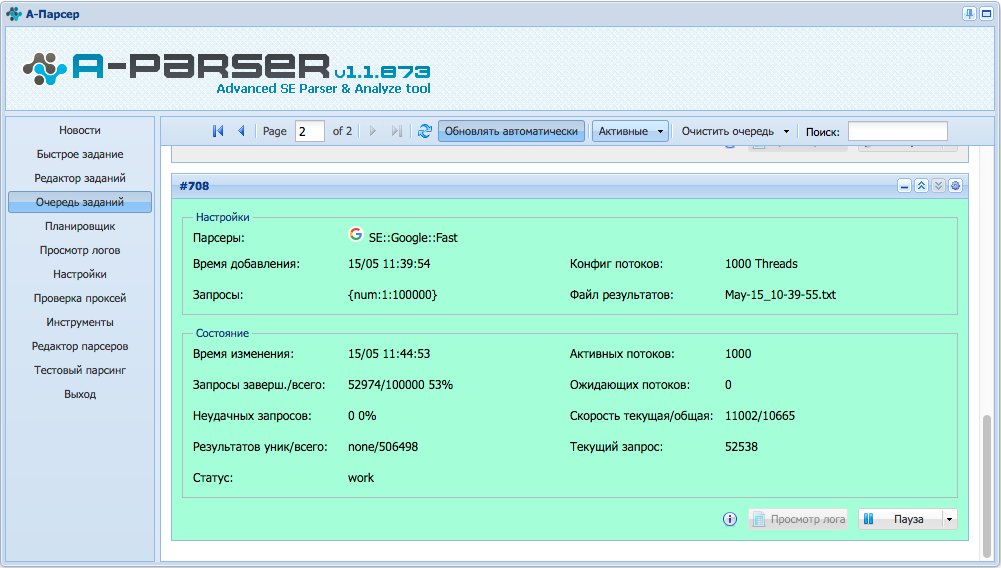Maximize the A-Парсер window
The height and width of the screenshot is (568, 1001).
(x=986, y=13)
